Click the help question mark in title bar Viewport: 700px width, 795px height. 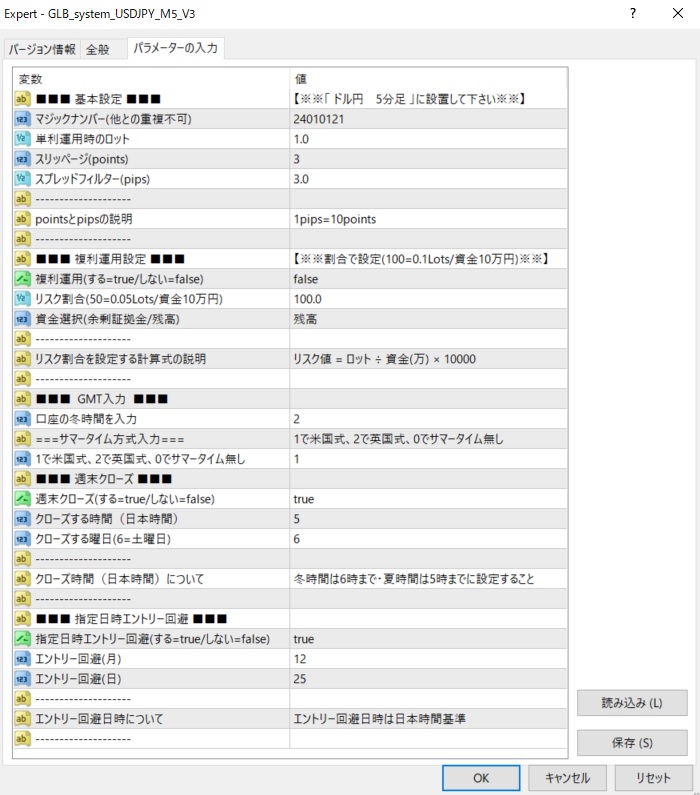(633, 13)
